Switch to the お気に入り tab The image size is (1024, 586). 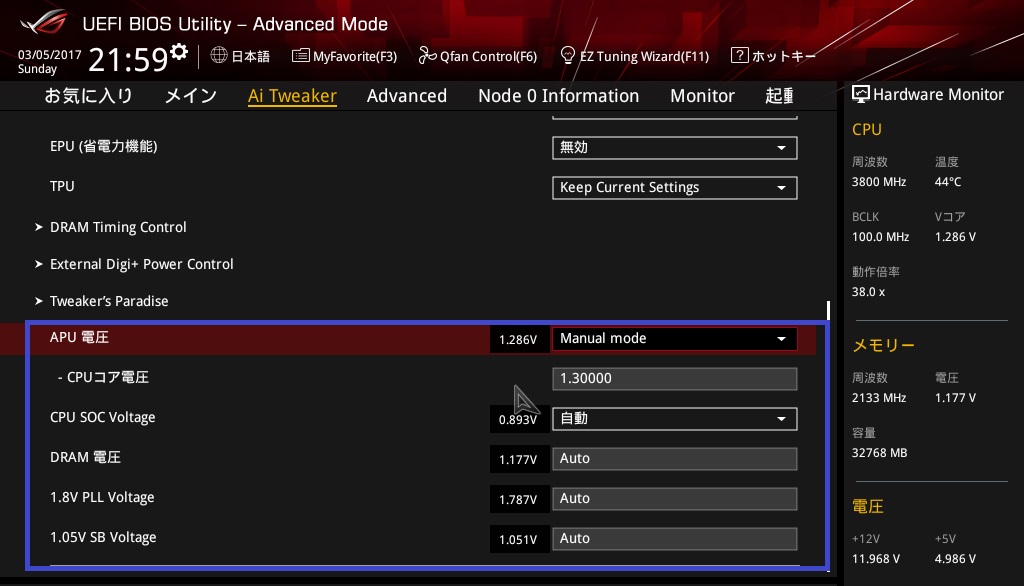88,95
